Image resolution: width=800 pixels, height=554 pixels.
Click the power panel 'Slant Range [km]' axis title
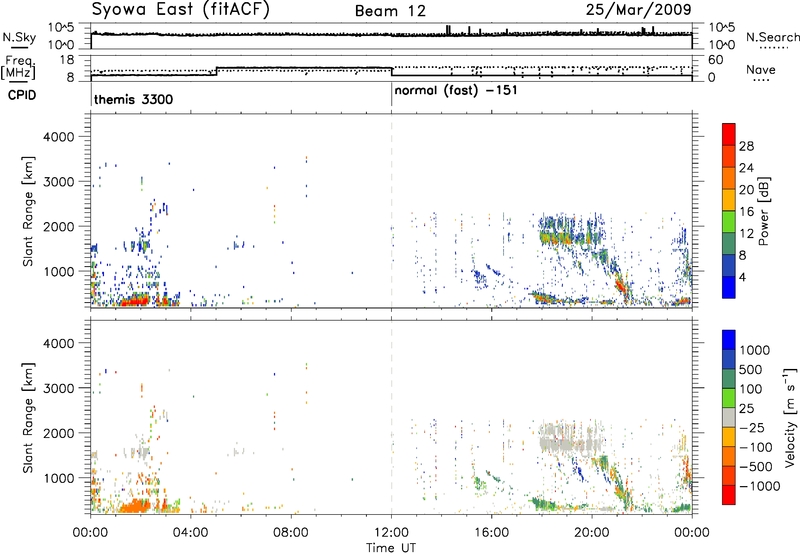pyautogui.click(x=28, y=211)
